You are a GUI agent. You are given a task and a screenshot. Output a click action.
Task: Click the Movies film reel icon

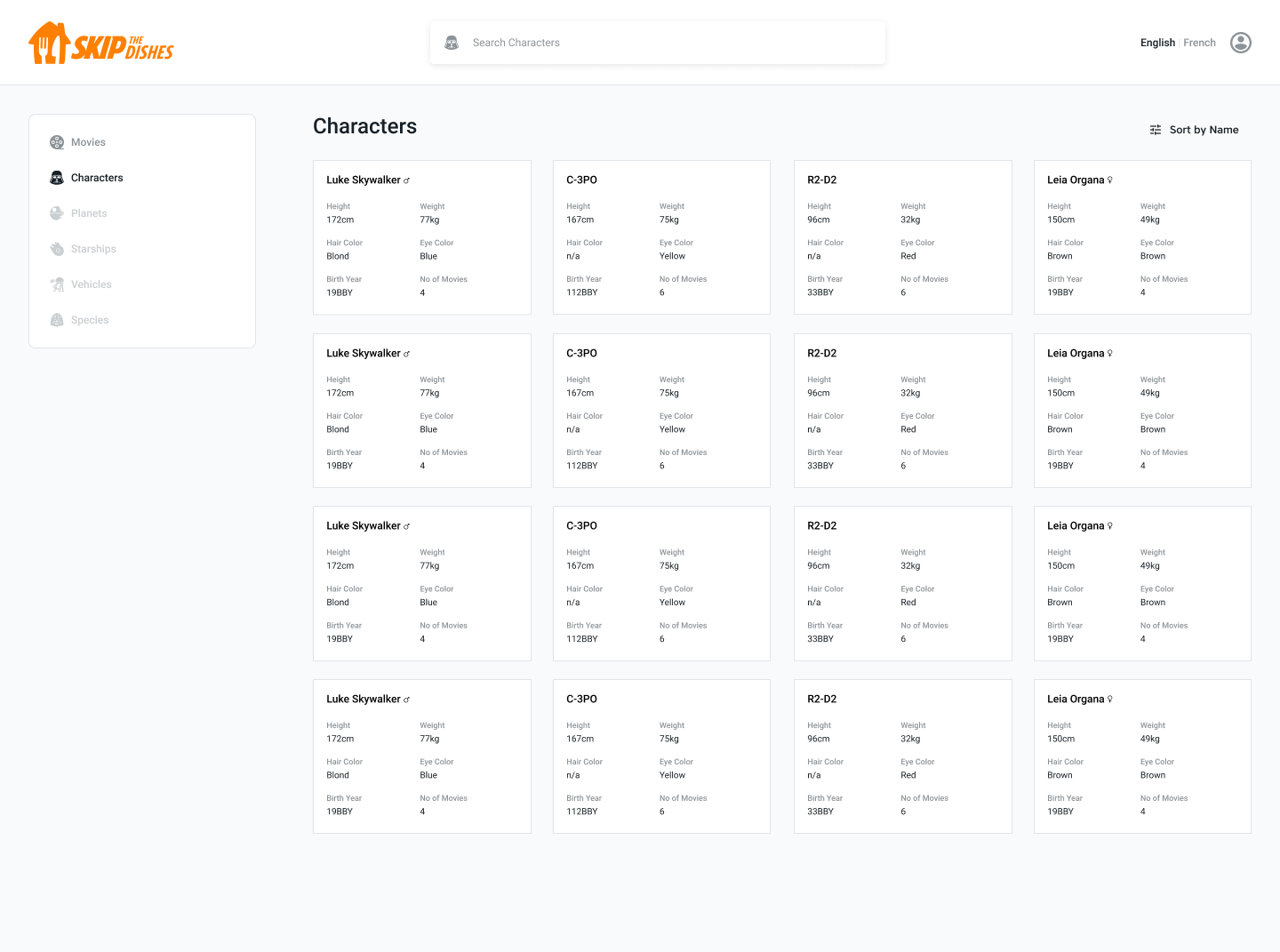[57, 142]
